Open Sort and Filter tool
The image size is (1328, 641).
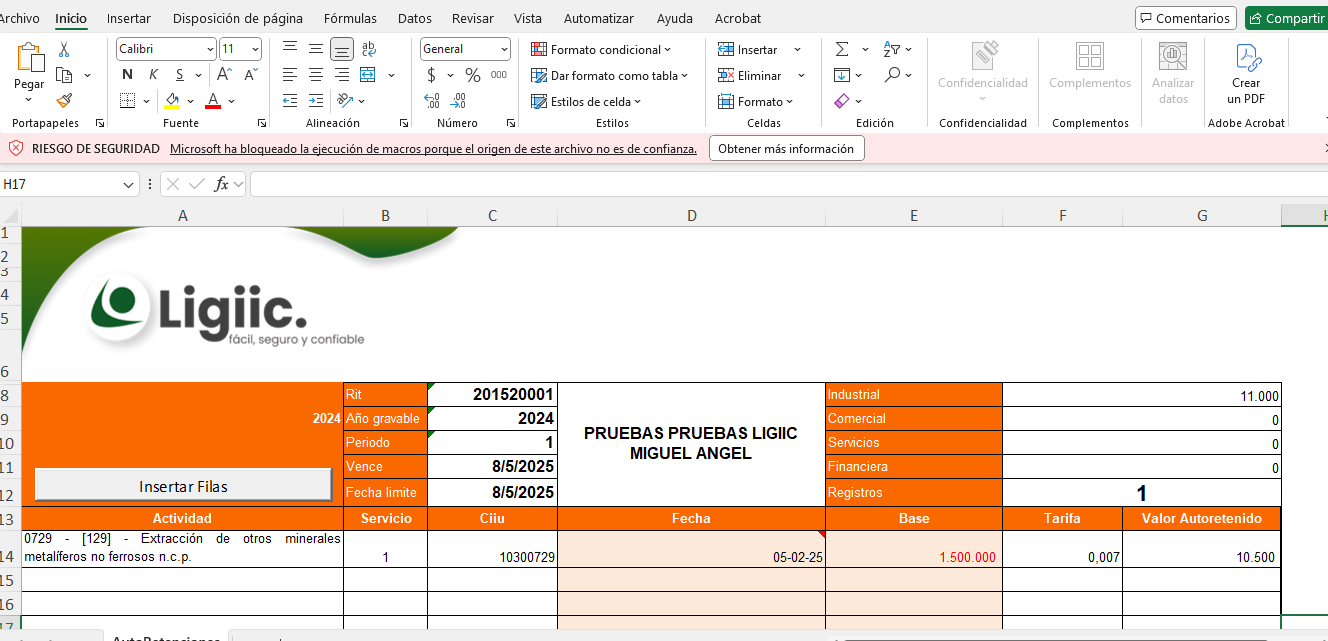[892, 49]
